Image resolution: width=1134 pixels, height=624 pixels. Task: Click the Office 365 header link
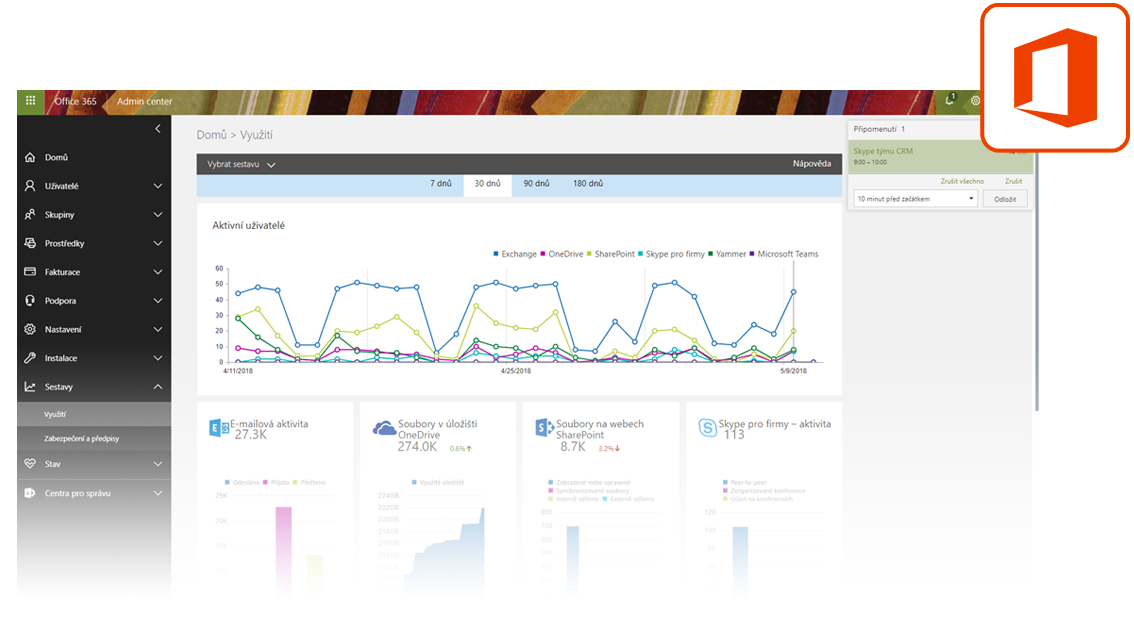click(75, 101)
